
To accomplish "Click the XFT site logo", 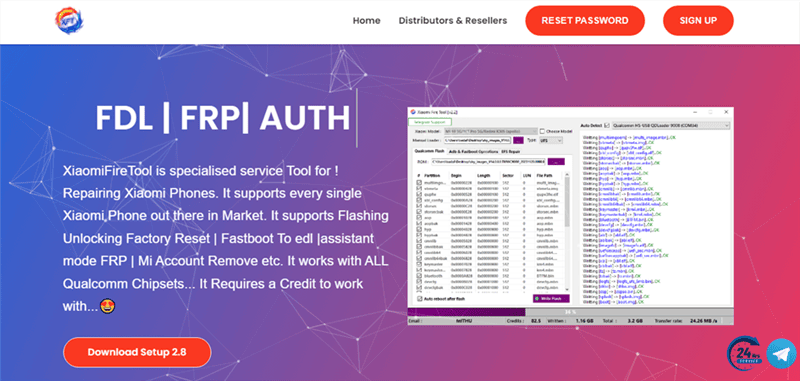I will 68,20.
